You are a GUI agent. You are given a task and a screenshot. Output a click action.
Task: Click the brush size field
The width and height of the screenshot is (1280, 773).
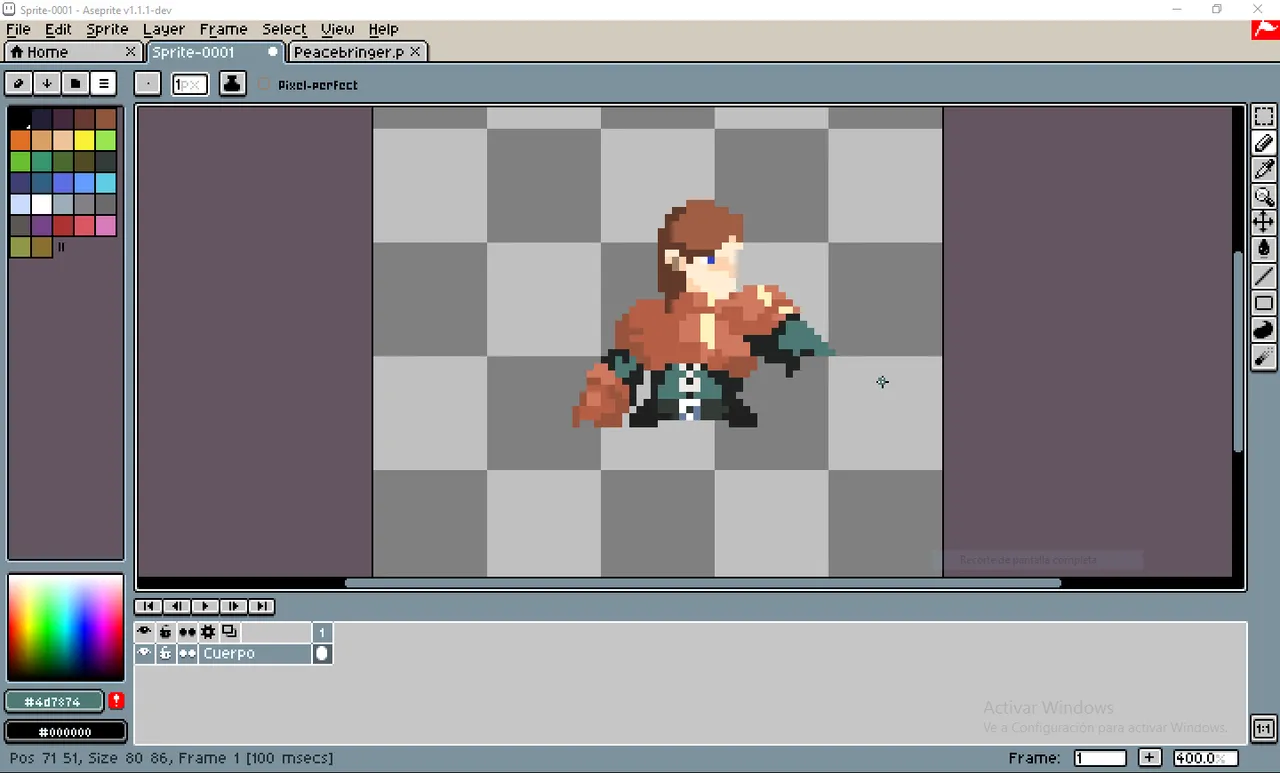click(x=190, y=84)
